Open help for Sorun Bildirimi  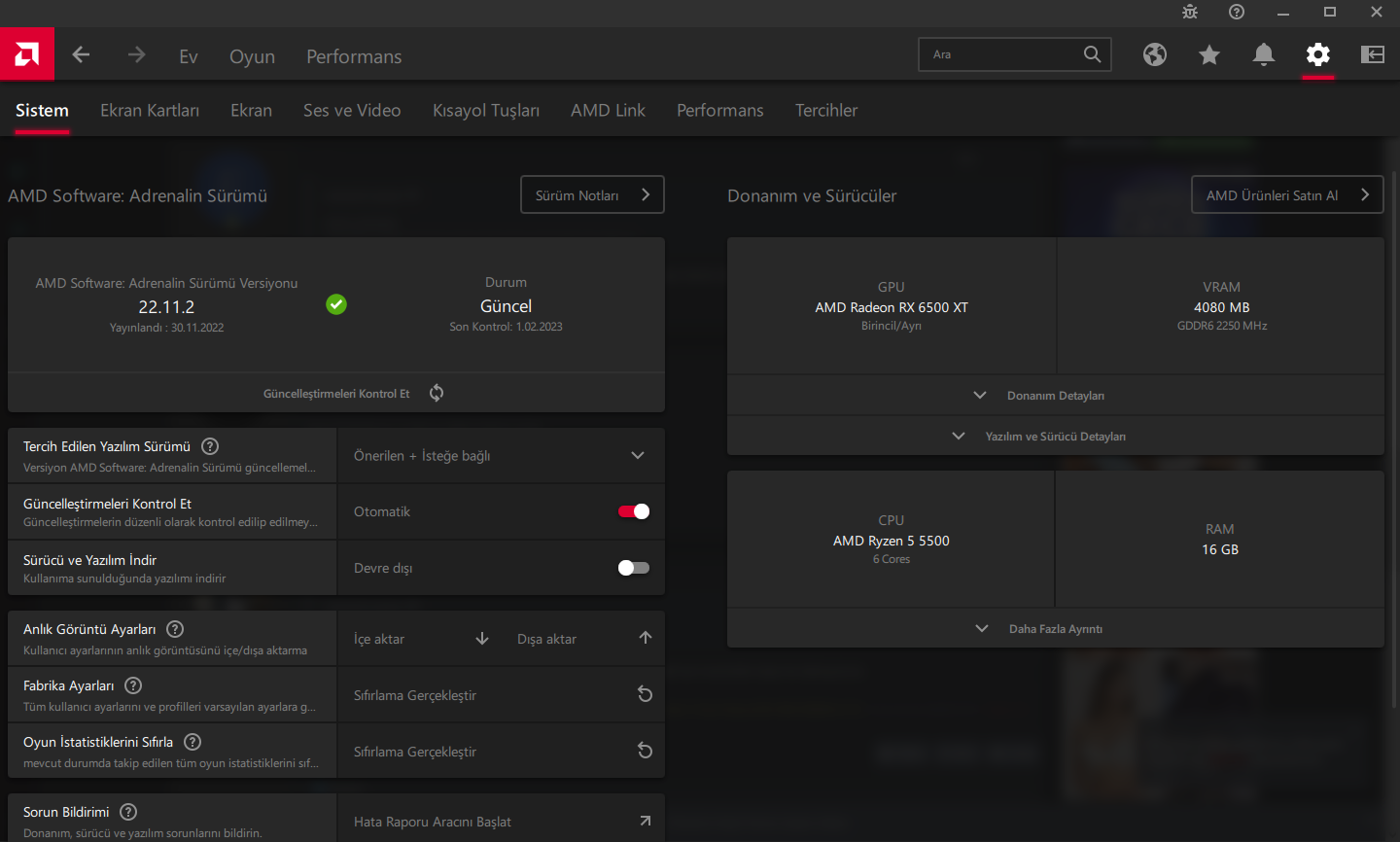(x=128, y=812)
